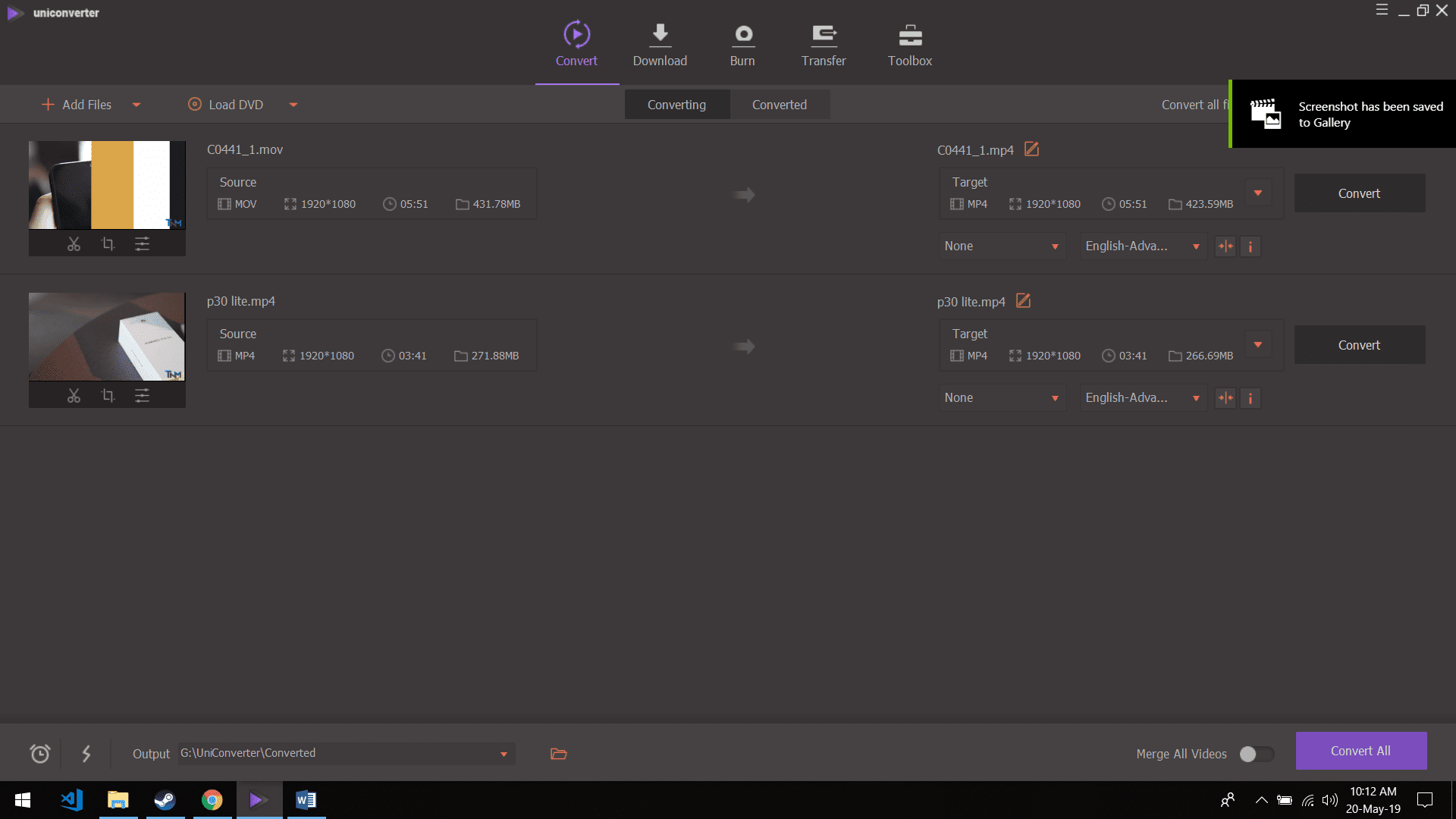Switch to the Converted tab
The width and height of the screenshot is (1456, 819).
(x=779, y=105)
